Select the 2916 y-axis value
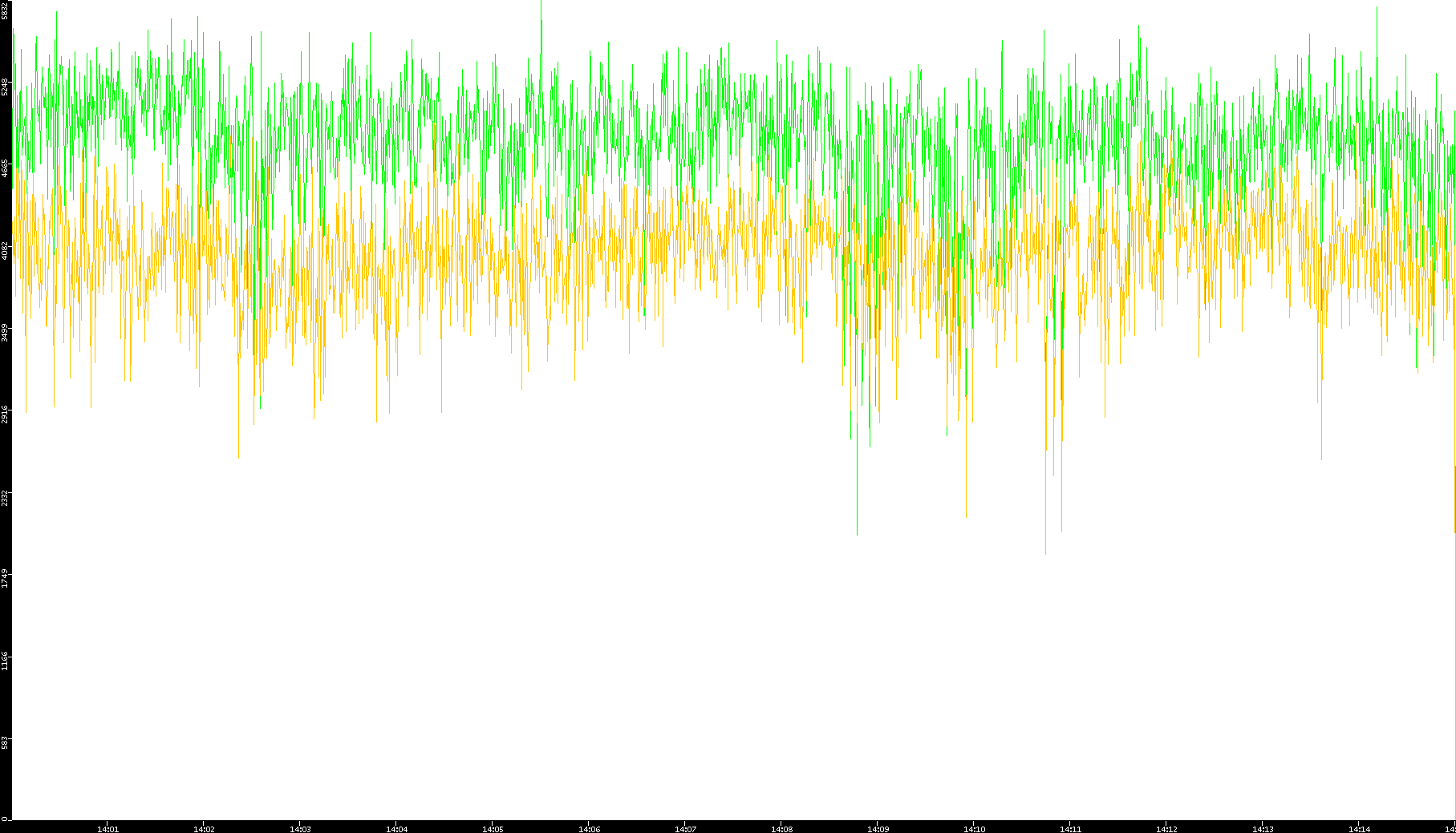Viewport: 1456px width, 833px height. click(5, 414)
